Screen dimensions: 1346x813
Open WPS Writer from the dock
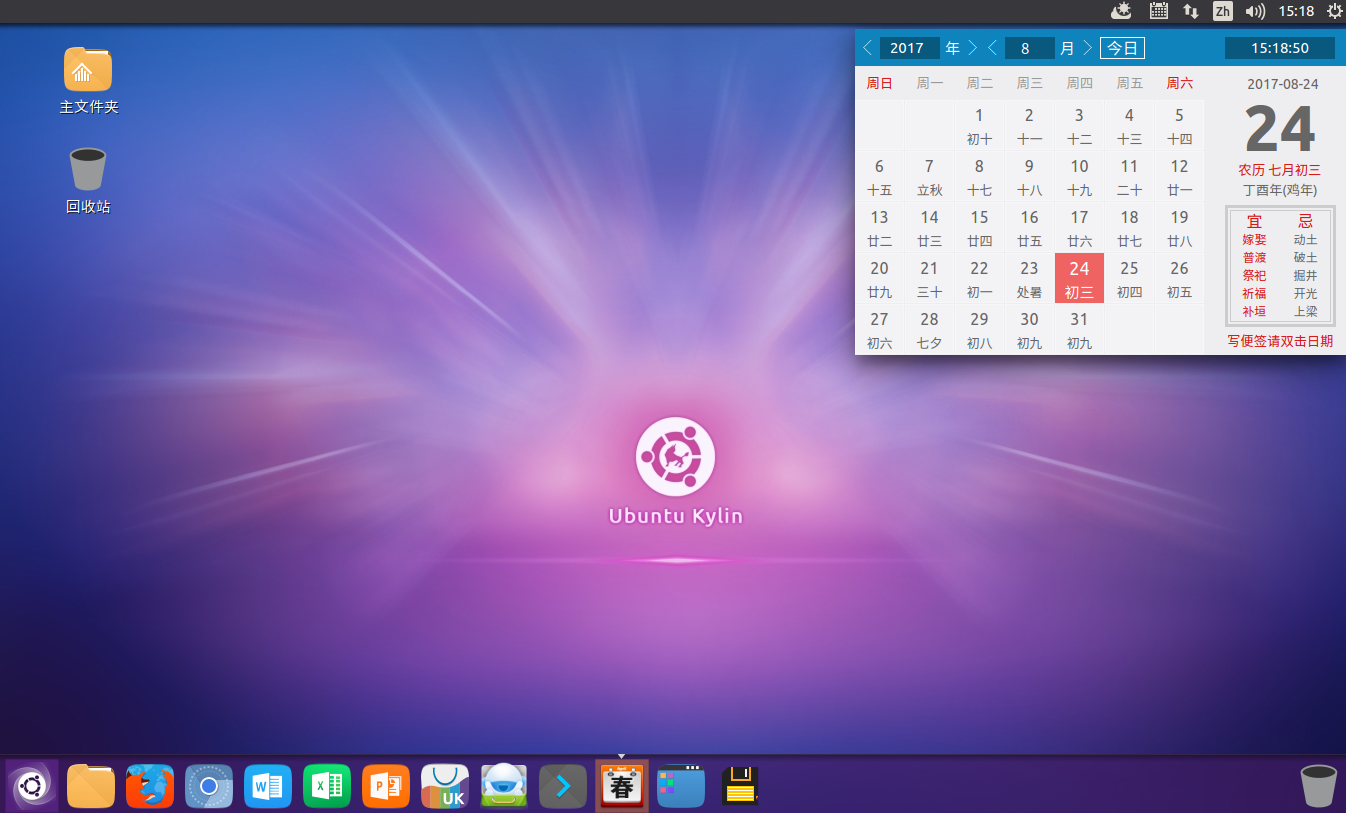268,786
